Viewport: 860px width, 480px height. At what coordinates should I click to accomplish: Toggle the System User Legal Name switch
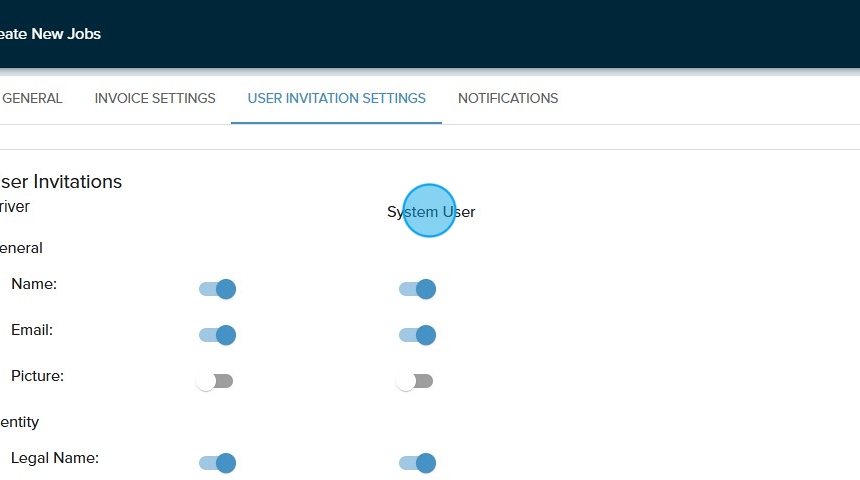[417, 463]
